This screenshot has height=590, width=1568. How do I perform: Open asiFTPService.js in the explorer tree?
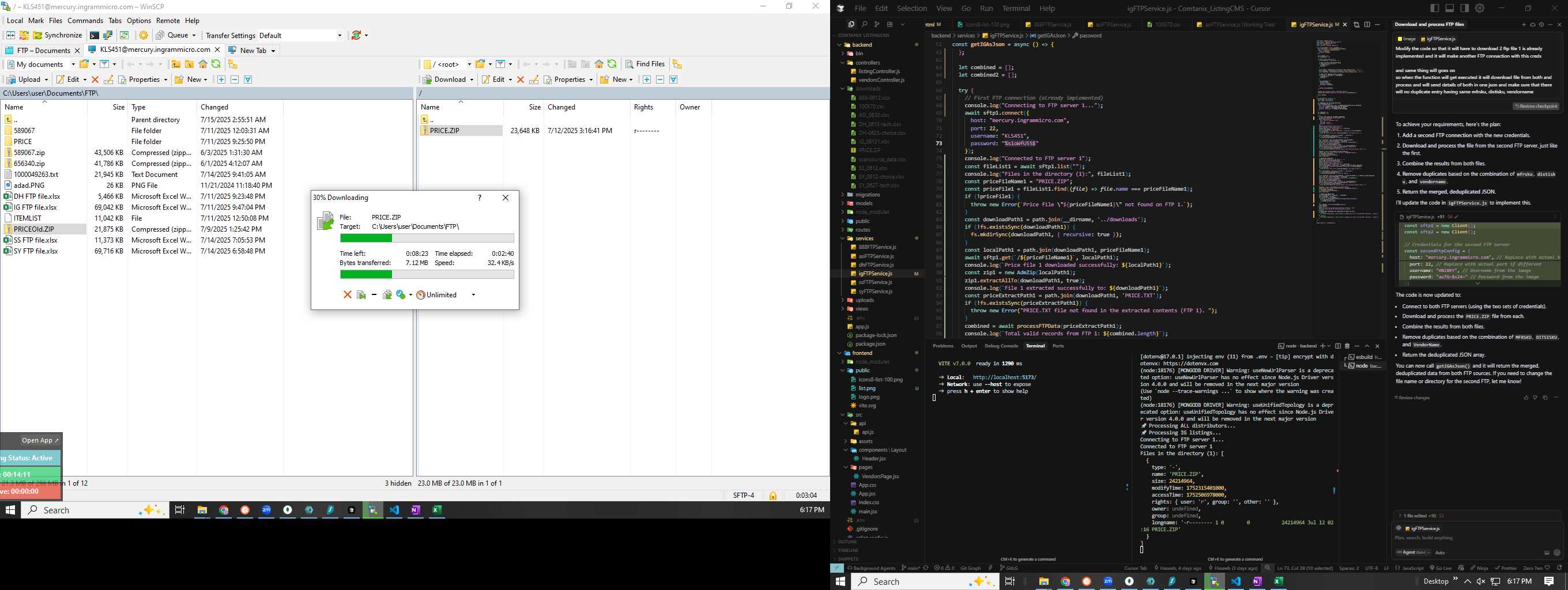click(875, 256)
